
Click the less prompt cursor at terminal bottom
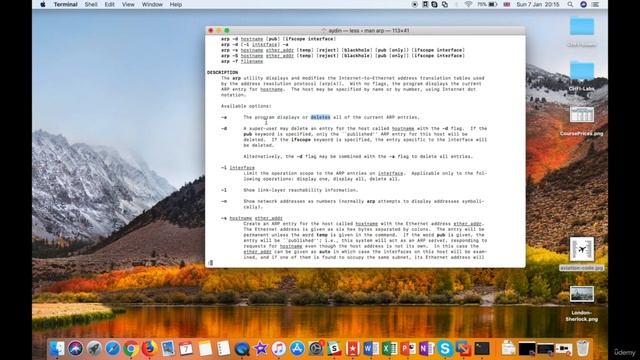pos(211,263)
